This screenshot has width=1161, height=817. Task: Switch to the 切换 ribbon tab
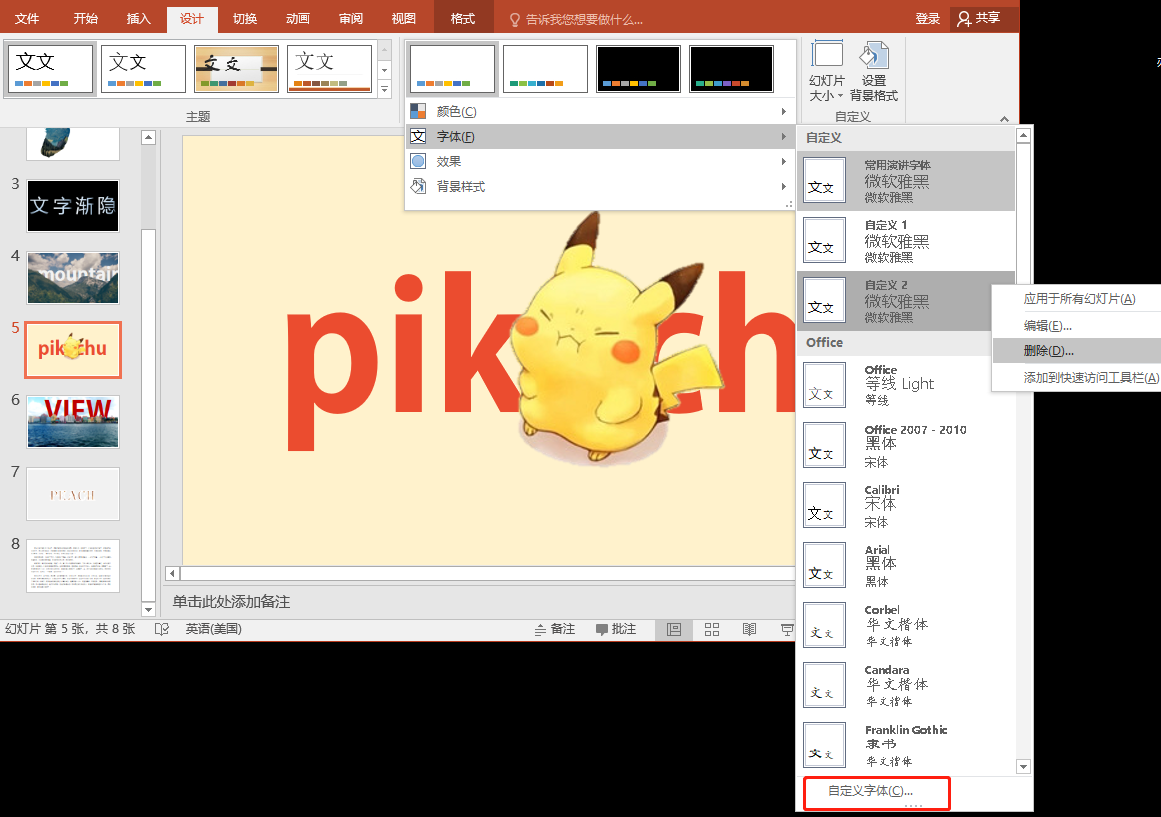coord(244,19)
